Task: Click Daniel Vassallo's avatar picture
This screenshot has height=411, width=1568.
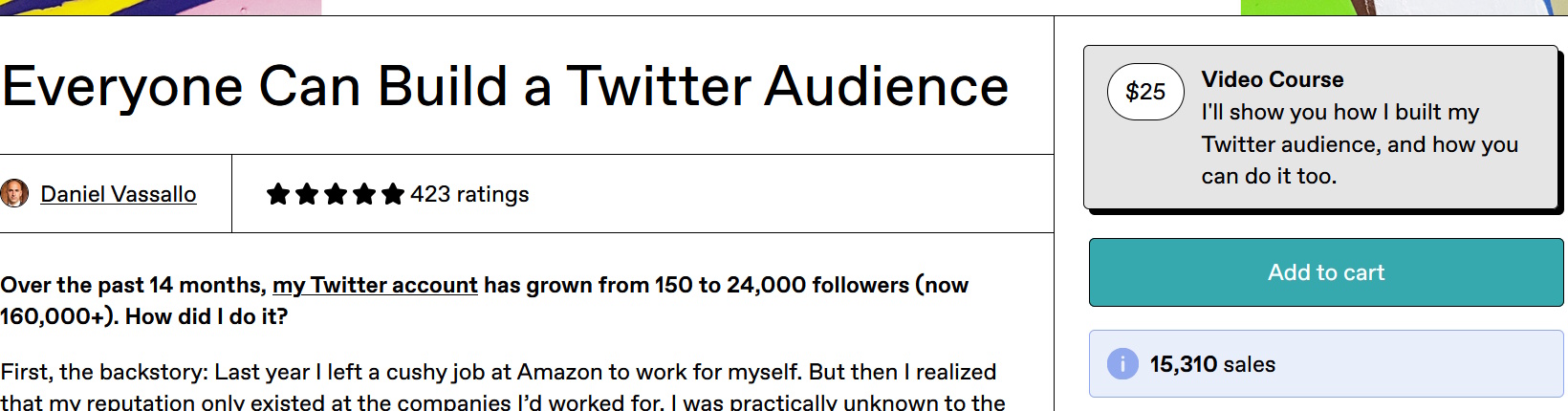Action: pyautogui.click(x=14, y=194)
